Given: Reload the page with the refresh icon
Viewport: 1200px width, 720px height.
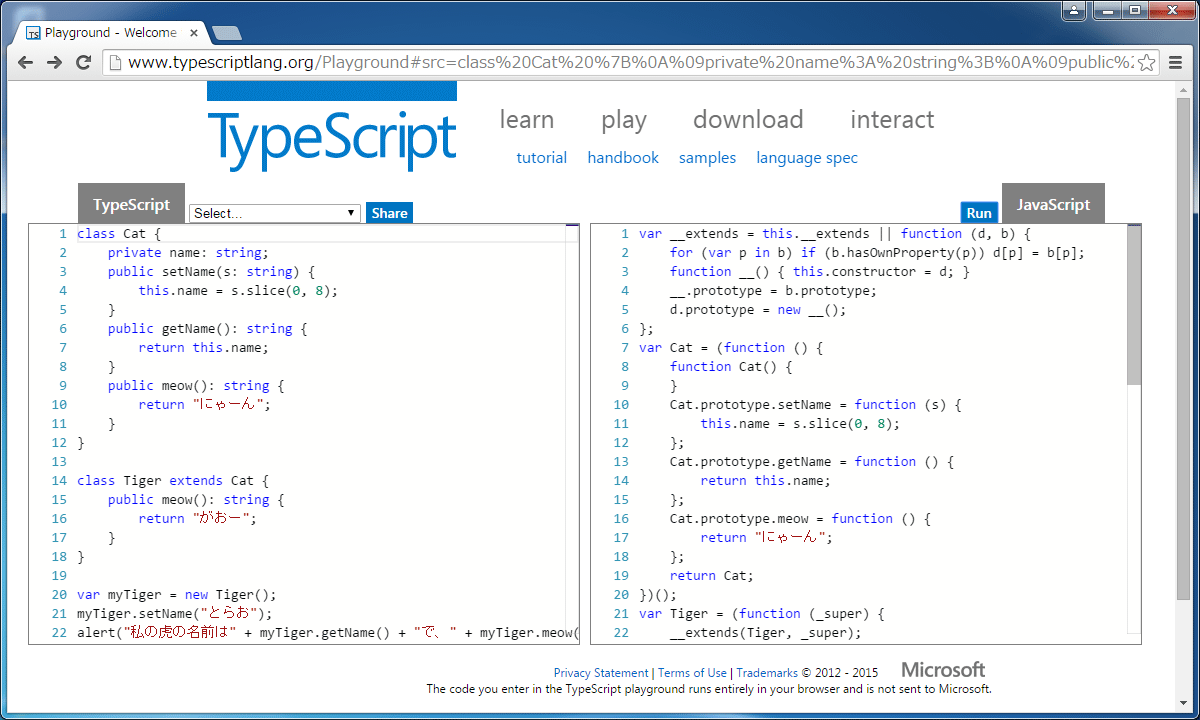Looking at the screenshot, I should coord(83,62).
